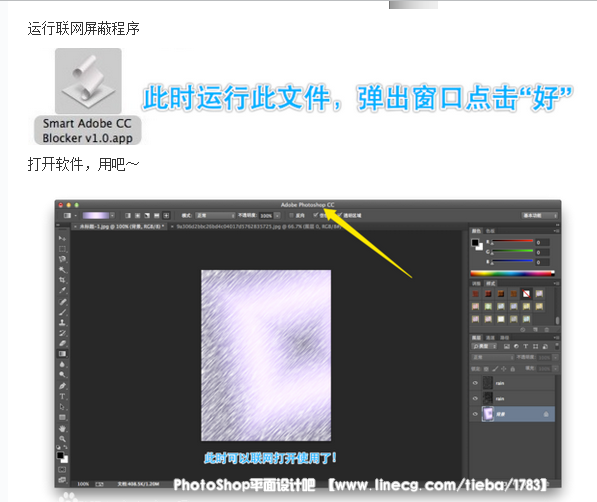Viewport: 597px width, 502px height.
Task: Click the red R channel slider
Action: [x=512, y=241]
